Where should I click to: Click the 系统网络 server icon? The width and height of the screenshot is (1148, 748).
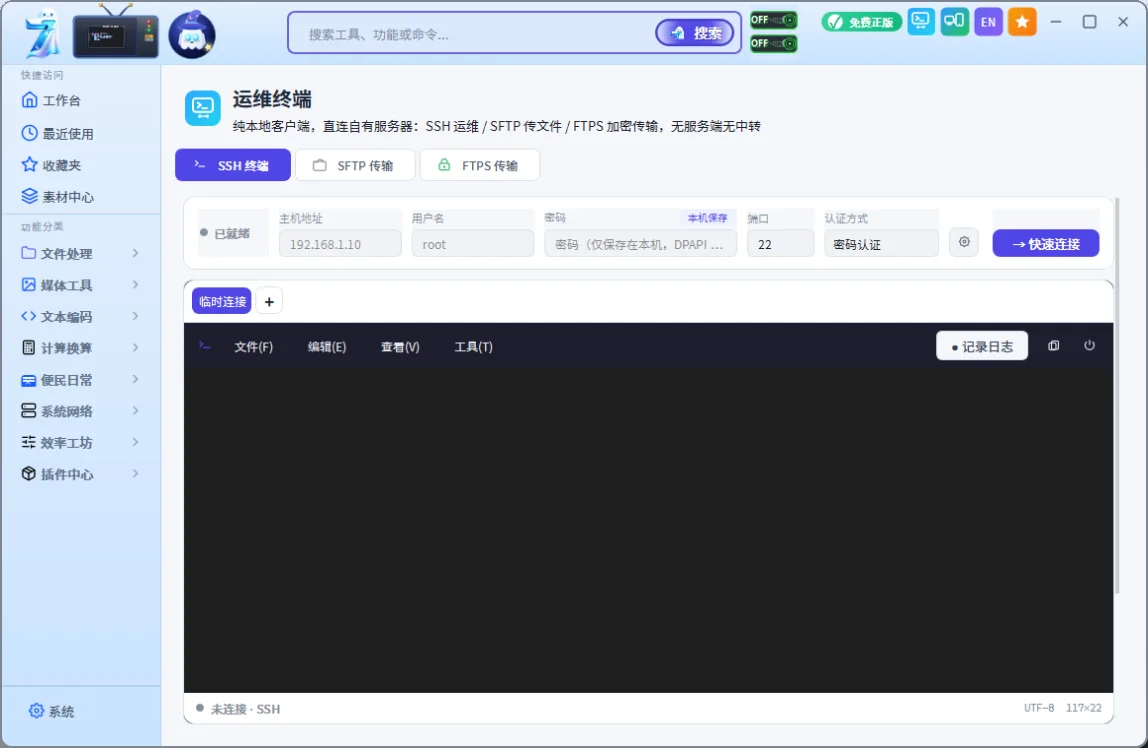29,411
